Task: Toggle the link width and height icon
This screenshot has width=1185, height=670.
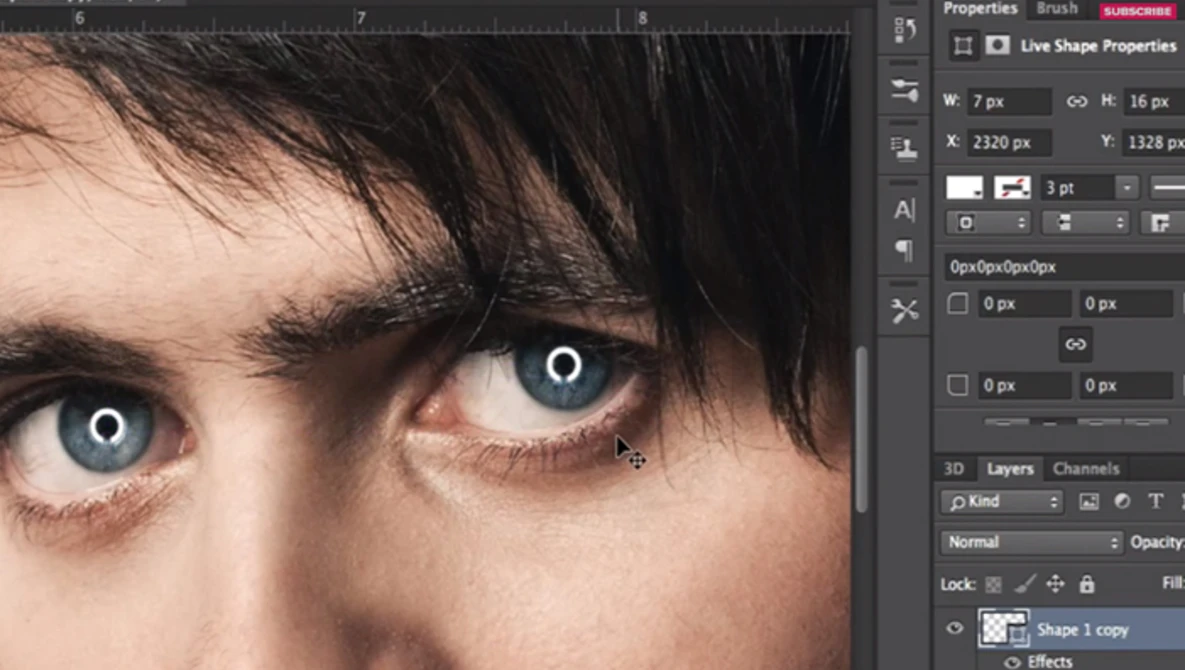Action: tap(1076, 101)
